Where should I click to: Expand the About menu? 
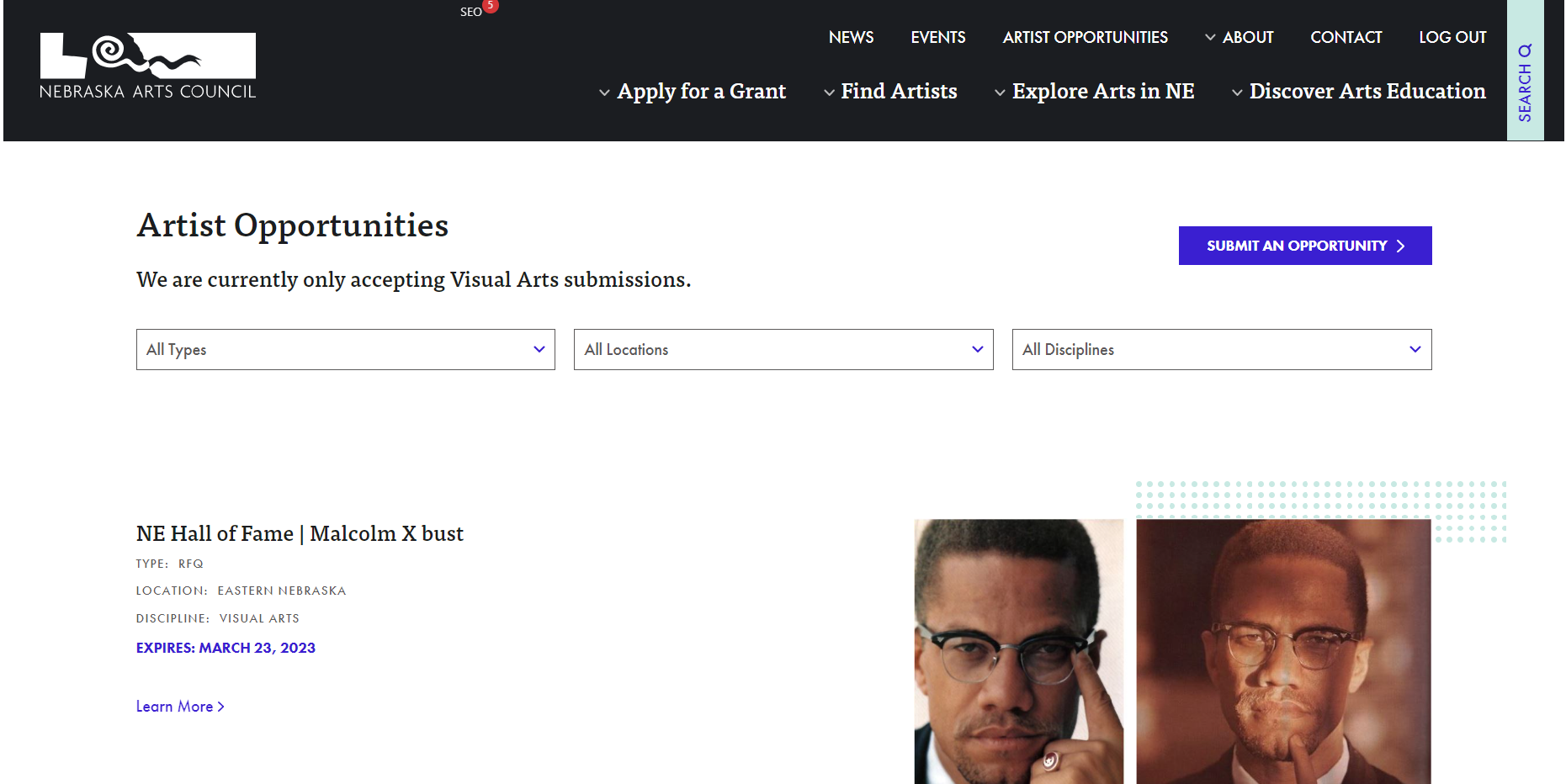pyautogui.click(x=1239, y=37)
